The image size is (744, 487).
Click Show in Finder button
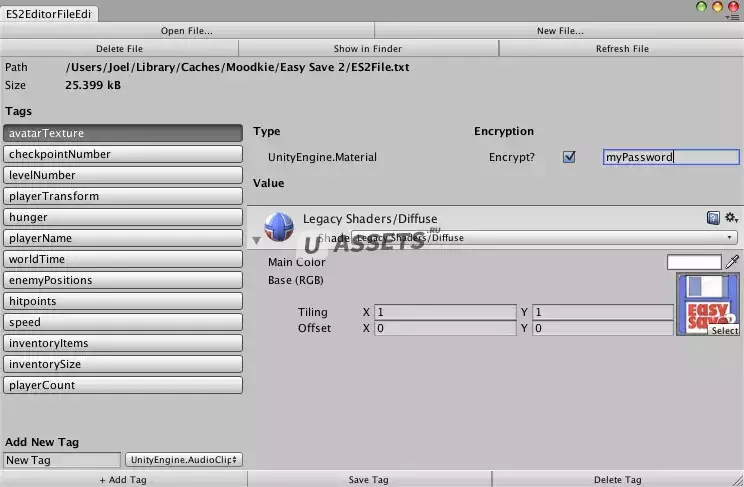click(368, 48)
